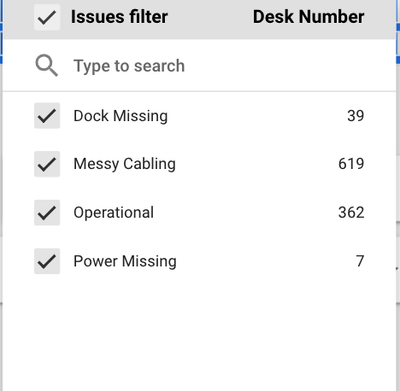Toggle the Operational checkbox
400x391 pixels.
click(47, 213)
